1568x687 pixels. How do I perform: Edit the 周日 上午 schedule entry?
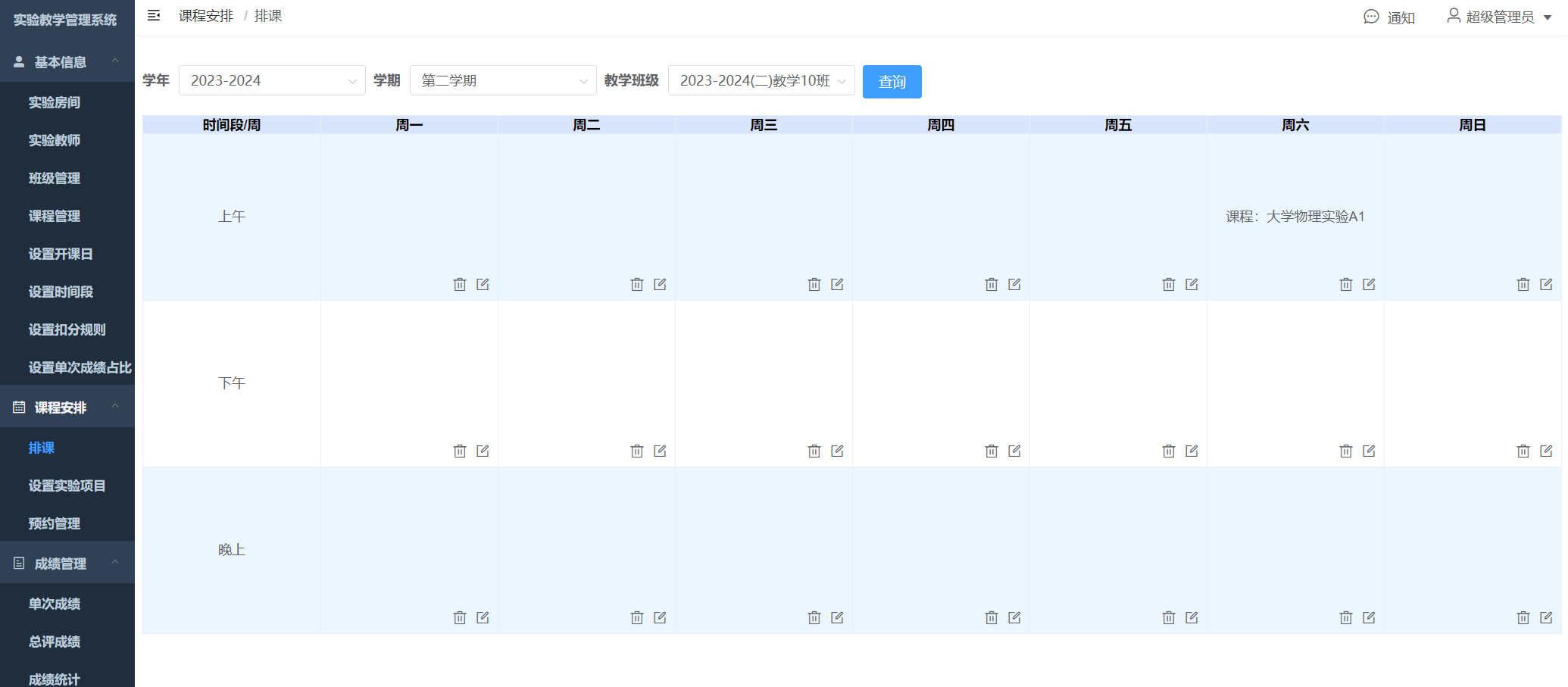tap(1546, 284)
